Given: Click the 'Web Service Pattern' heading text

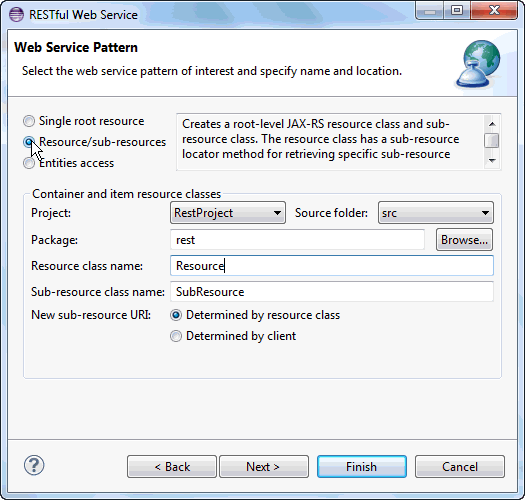Looking at the screenshot, I should coord(76,47).
